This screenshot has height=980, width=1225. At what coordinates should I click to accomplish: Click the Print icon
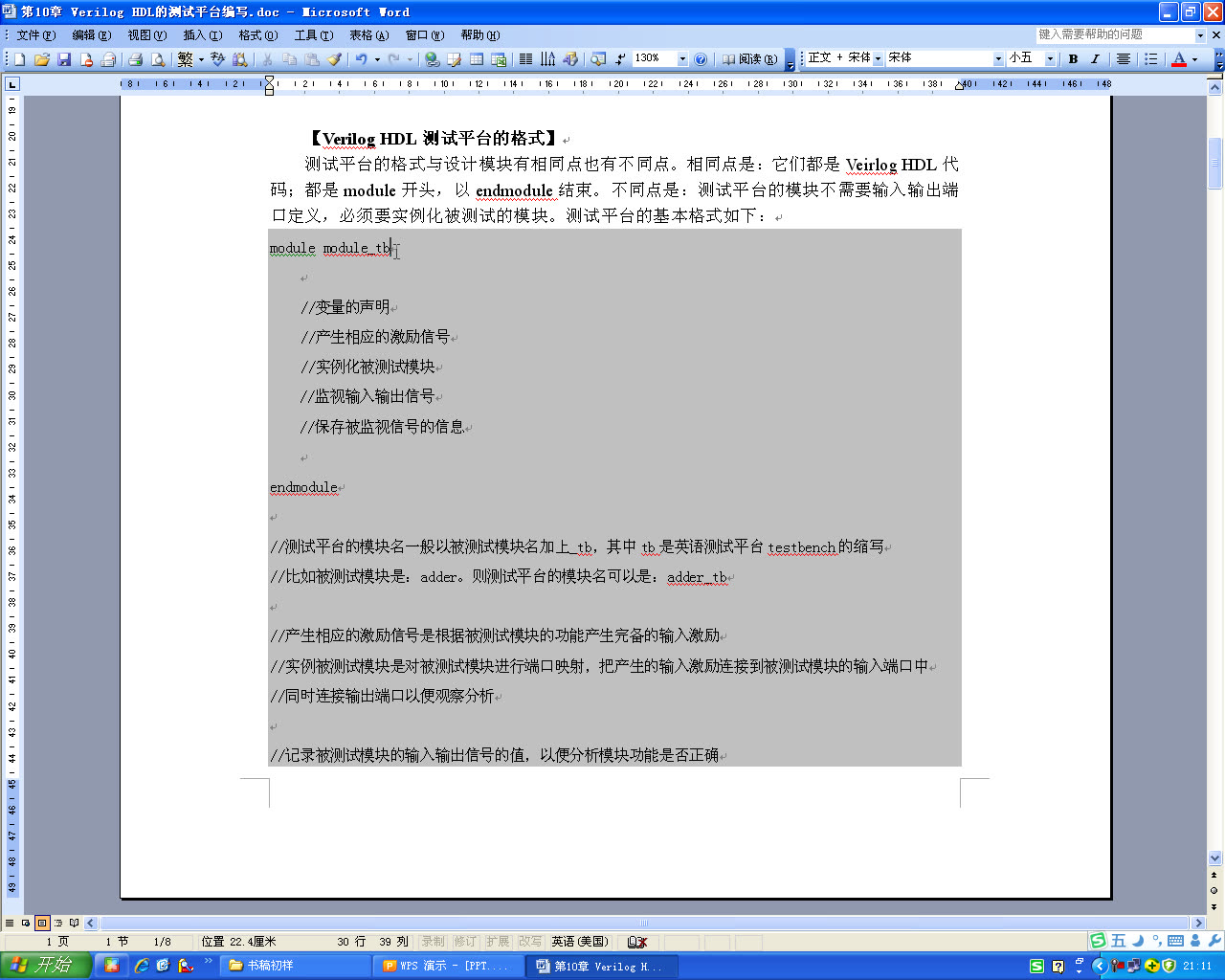coord(135,59)
